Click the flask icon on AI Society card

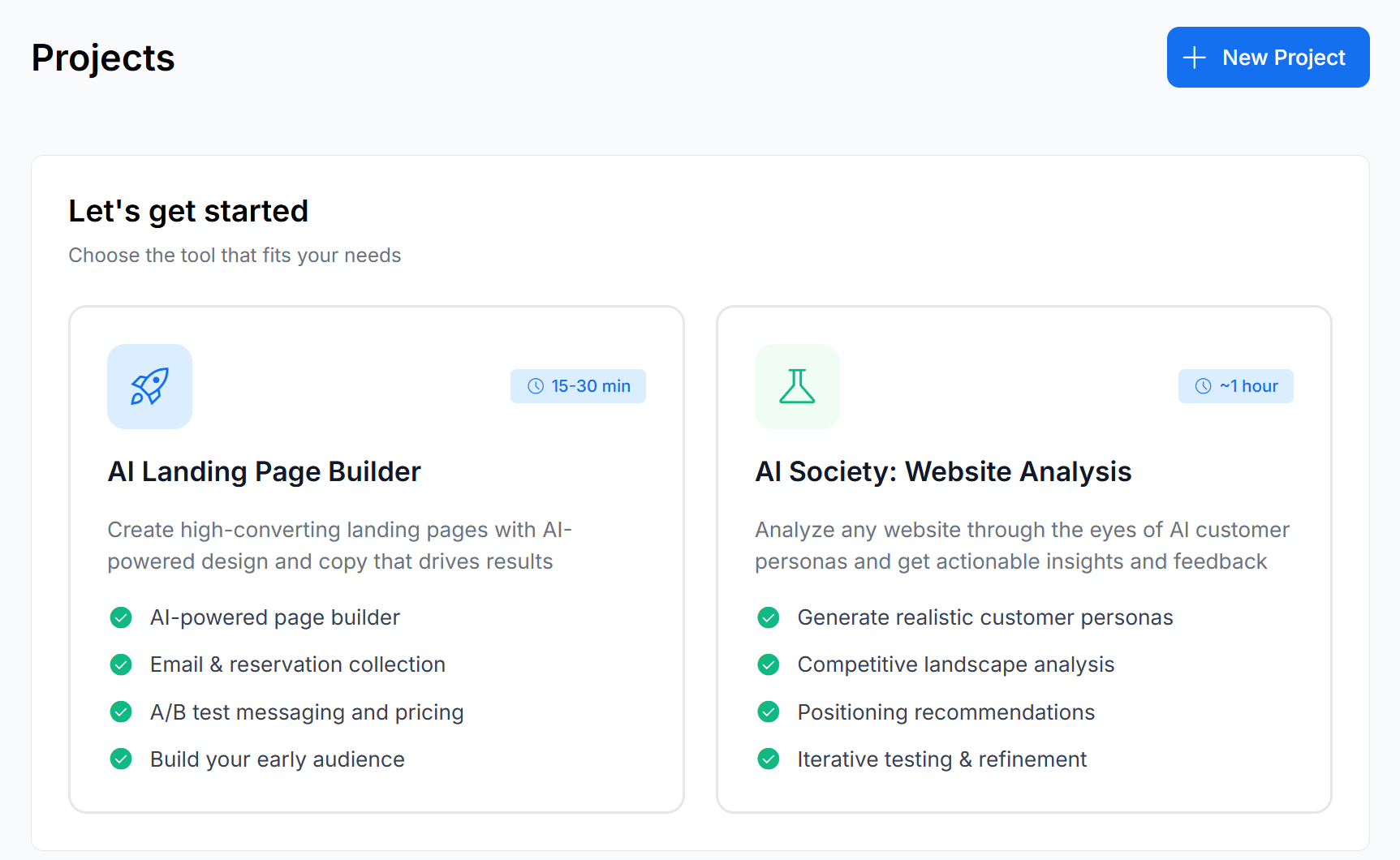pyautogui.click(x=797, y=387)
